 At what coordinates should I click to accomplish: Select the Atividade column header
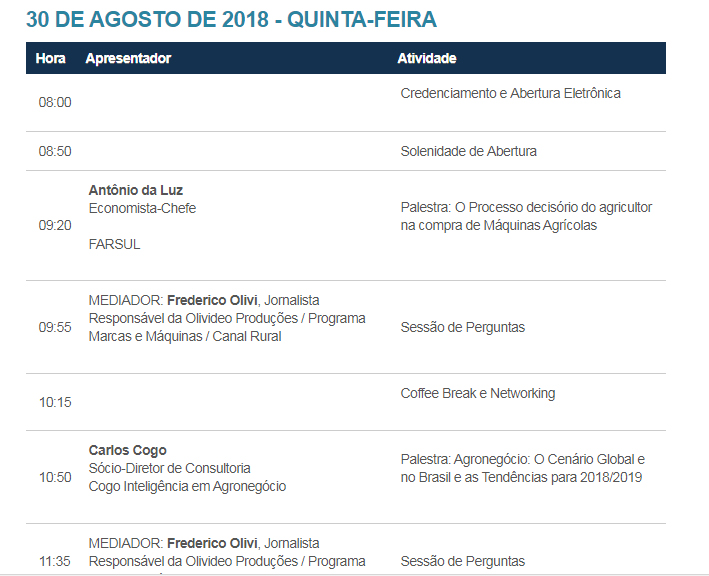click(427, 59)
